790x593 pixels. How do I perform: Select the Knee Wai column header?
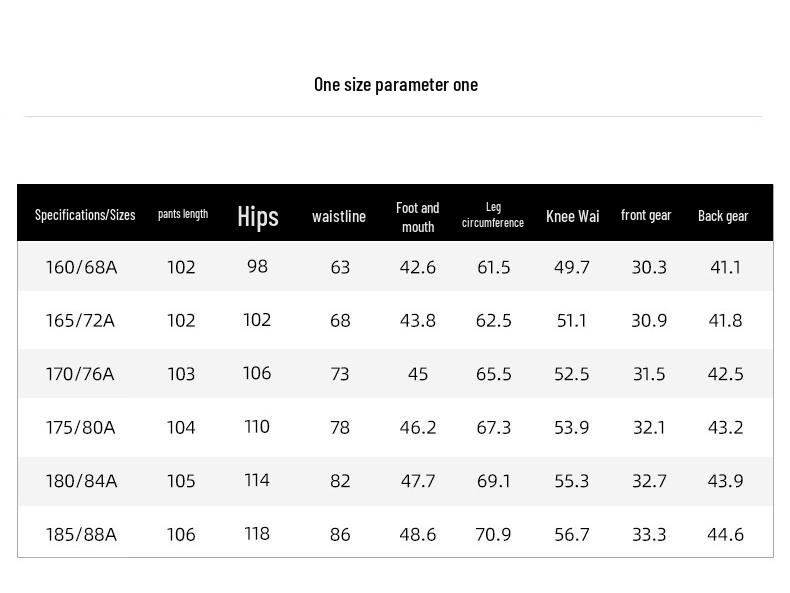[x=573, y=216]
